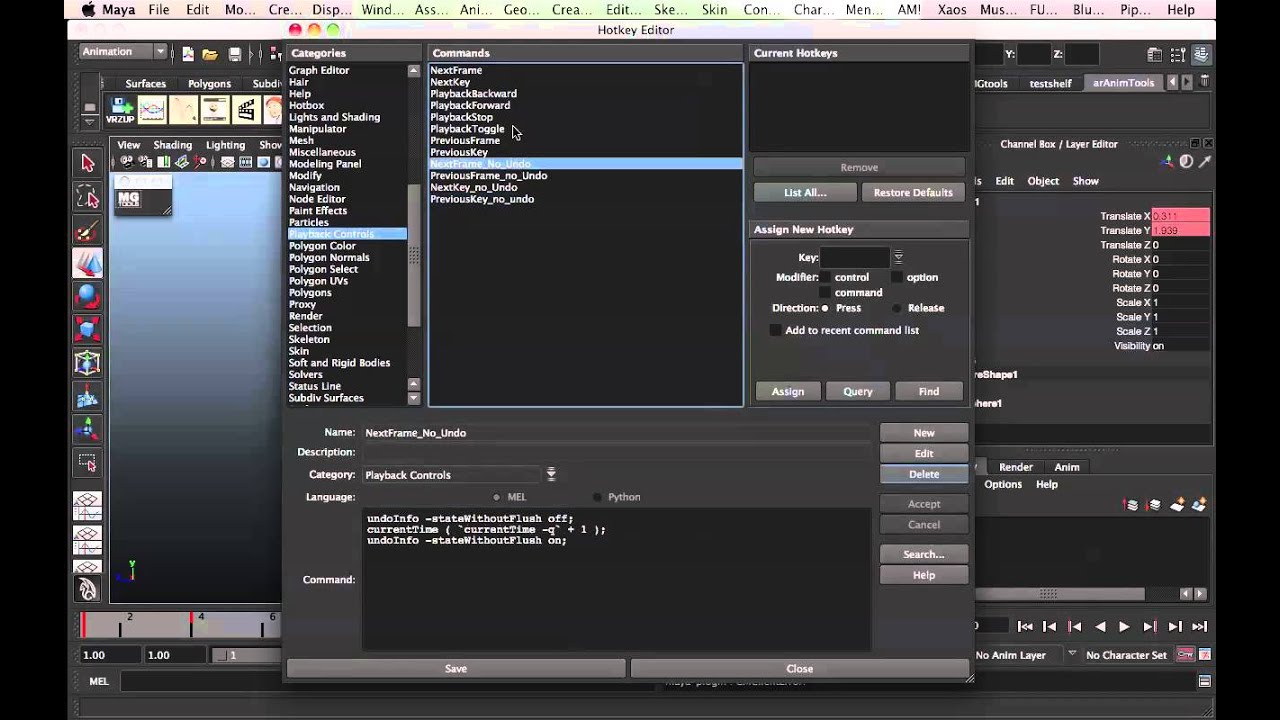This screenshot has width=1280, height=720.
Task: Choose the Lasso select tool
Action: 88,197
